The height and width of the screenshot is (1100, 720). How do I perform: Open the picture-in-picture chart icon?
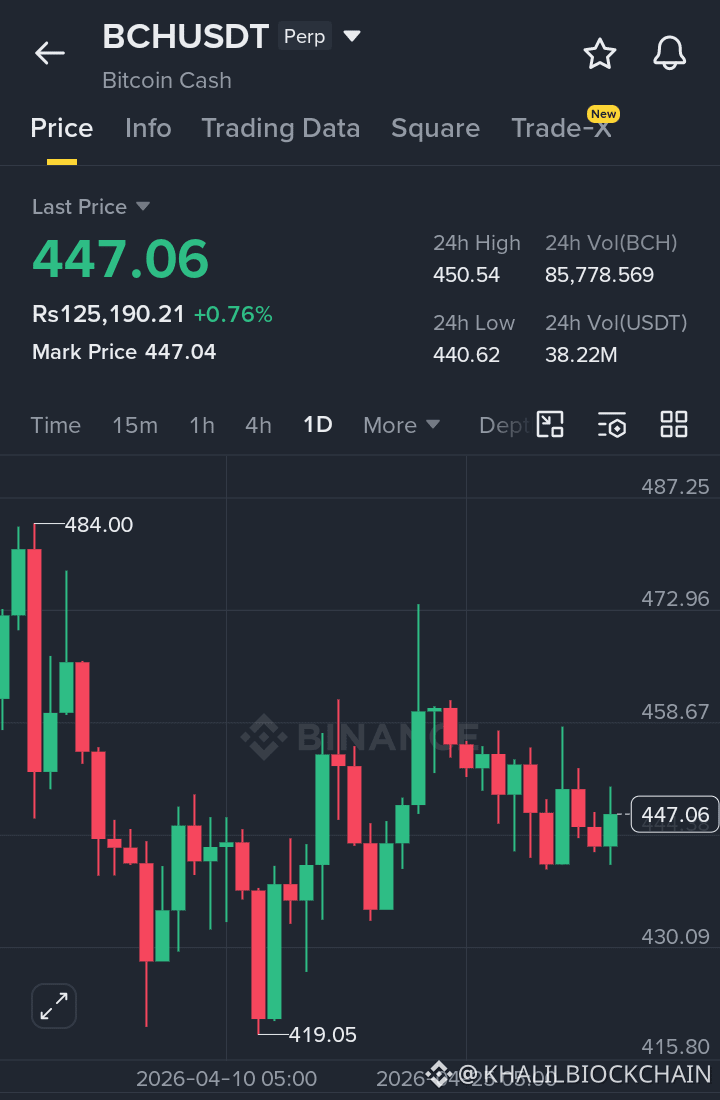[x=550, y=424]
